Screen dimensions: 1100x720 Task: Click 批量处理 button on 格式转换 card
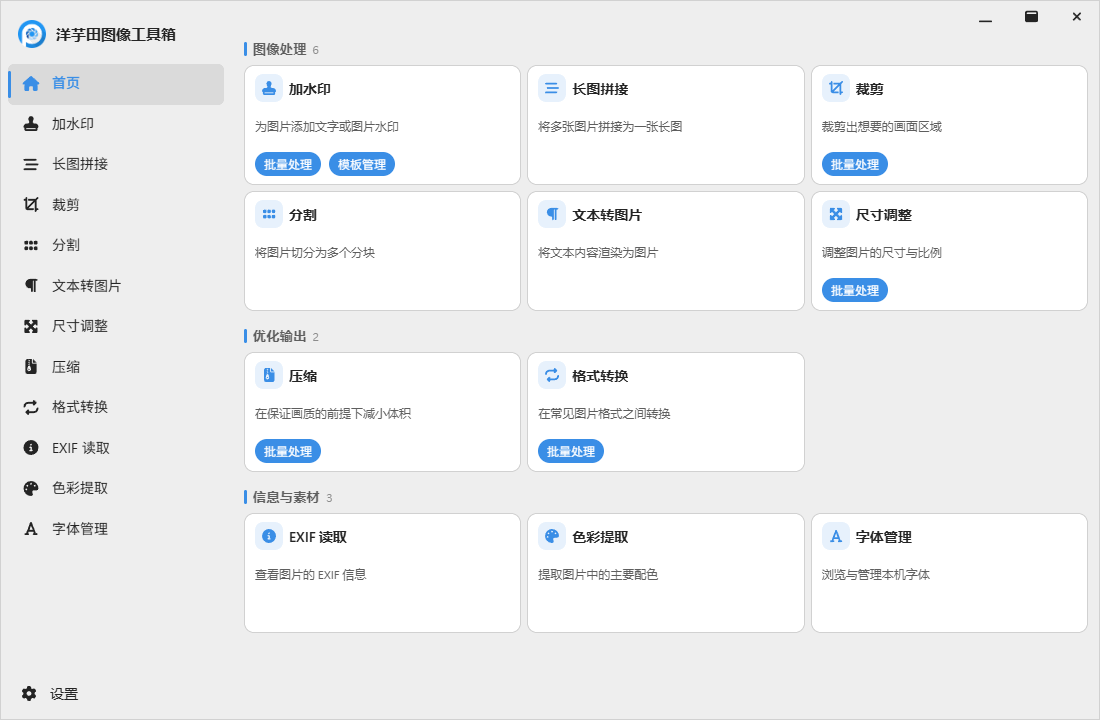pyautogui.click(x=570, y=451)
